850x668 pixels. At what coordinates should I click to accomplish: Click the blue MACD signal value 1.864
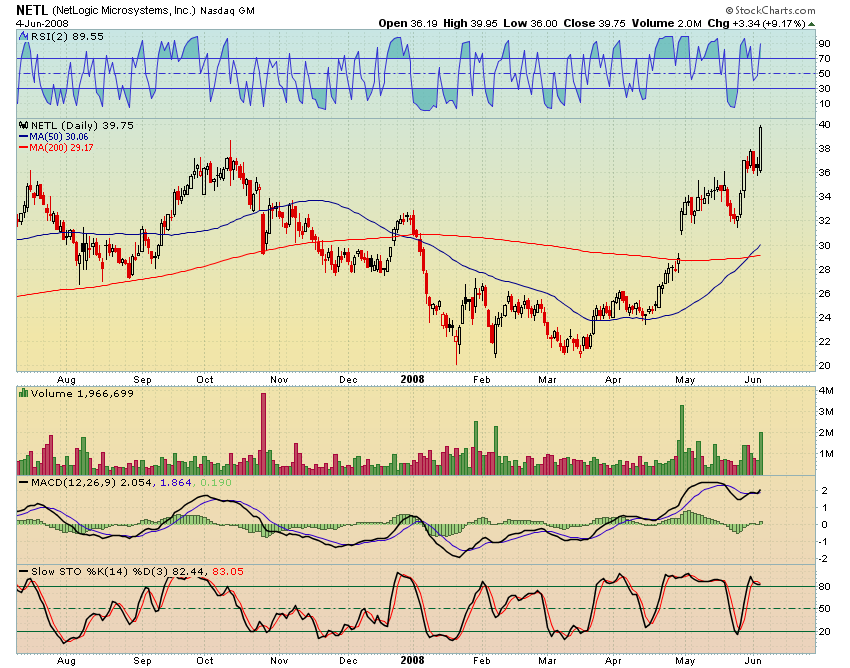click(x=176, y=482)
